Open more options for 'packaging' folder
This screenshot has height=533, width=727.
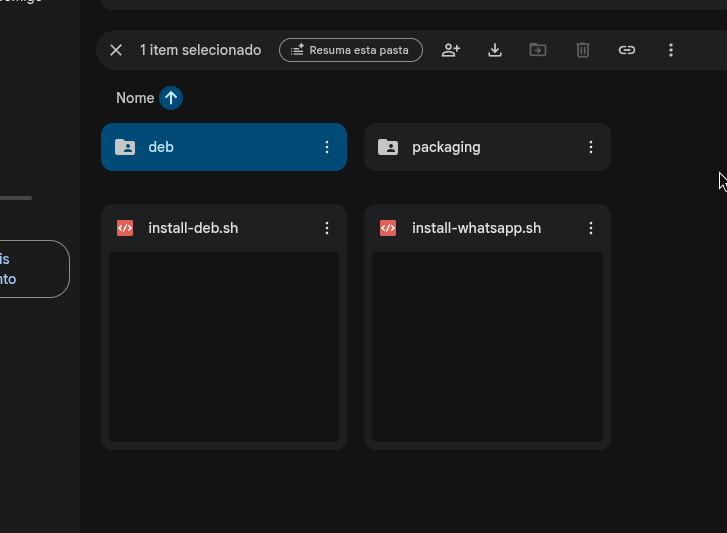(x=591, y=147)
